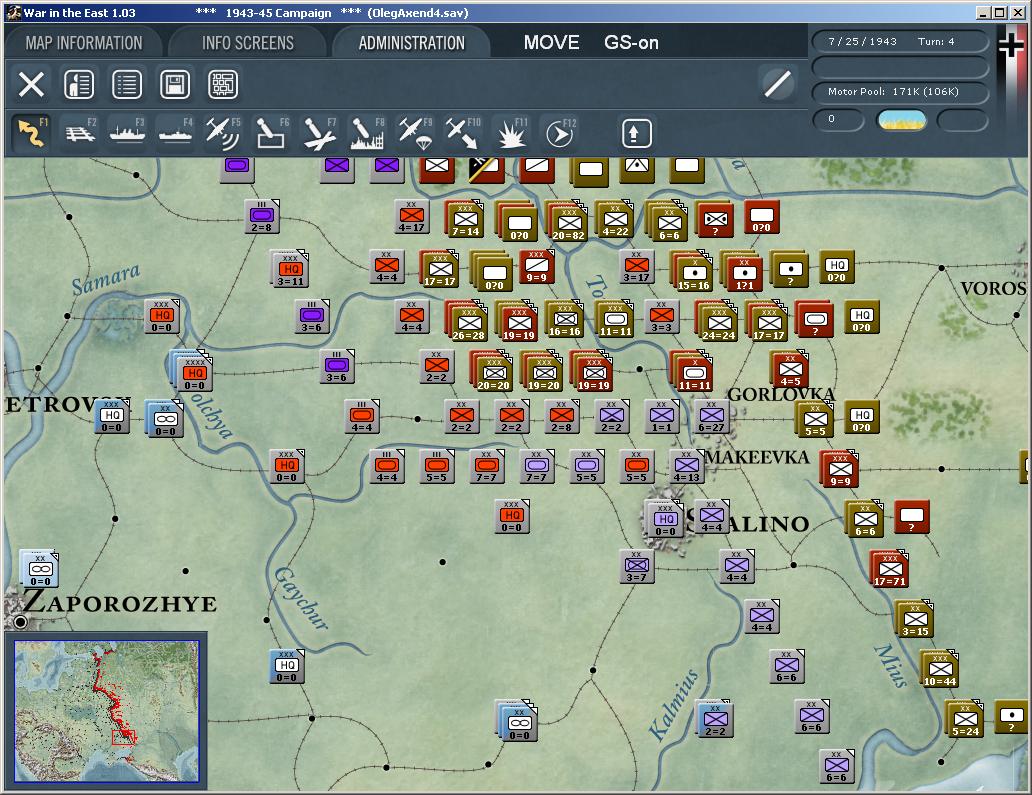Select the F4 Amphibious transport icon

point(176,134)
